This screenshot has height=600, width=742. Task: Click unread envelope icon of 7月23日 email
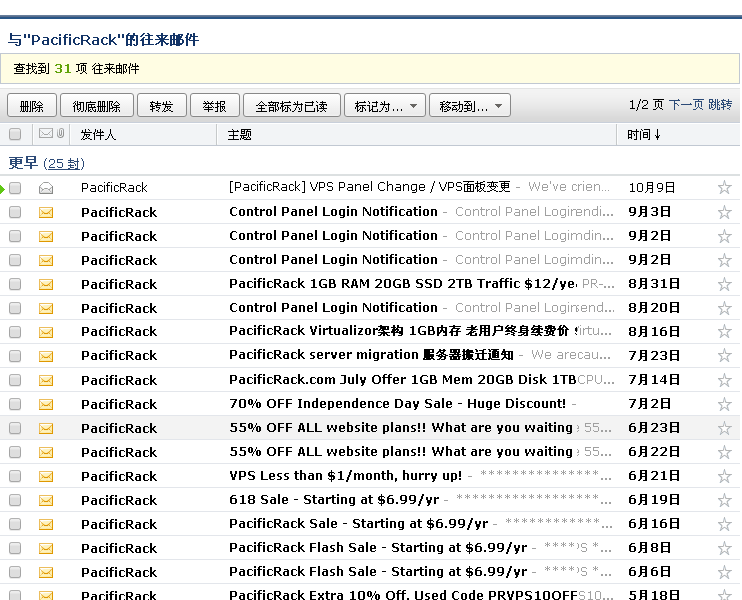[46, 356]
